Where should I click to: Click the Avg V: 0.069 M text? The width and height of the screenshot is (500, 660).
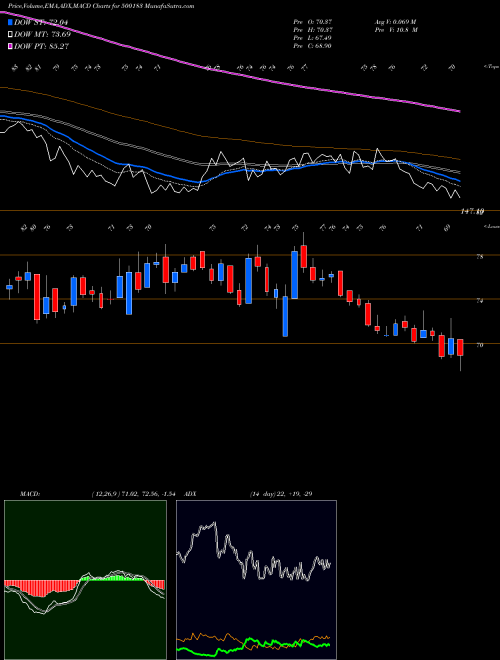pos(395,22)
